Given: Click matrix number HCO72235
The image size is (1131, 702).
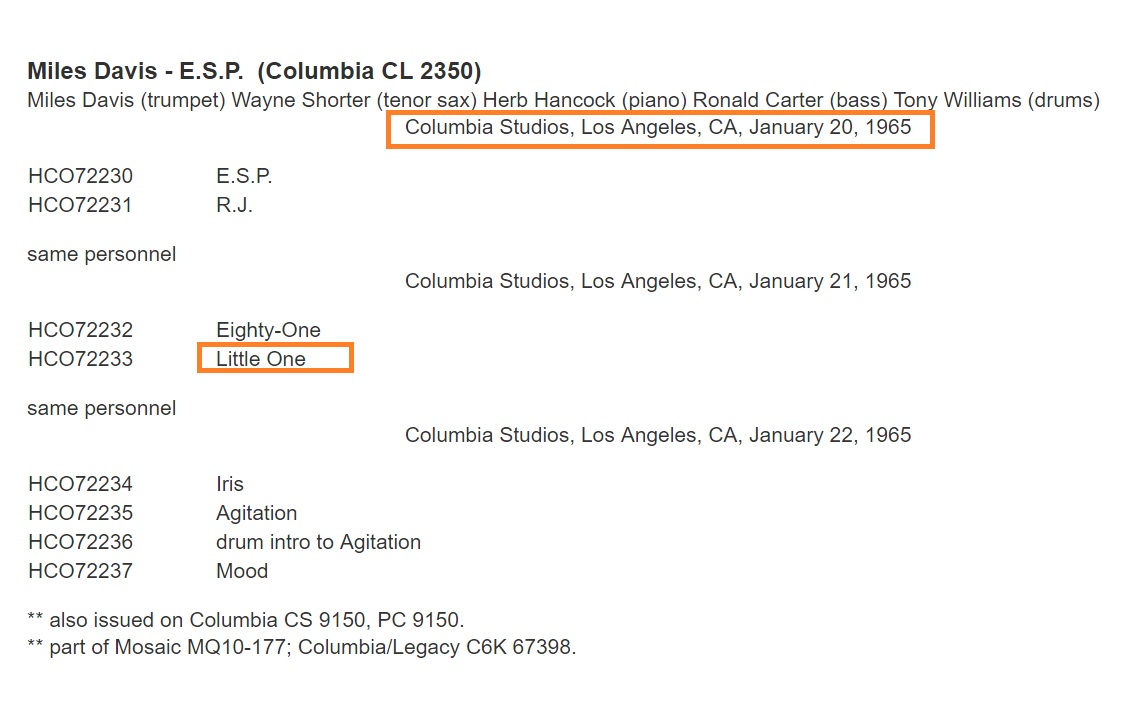Looking at the screenshot, I should 80,513.
